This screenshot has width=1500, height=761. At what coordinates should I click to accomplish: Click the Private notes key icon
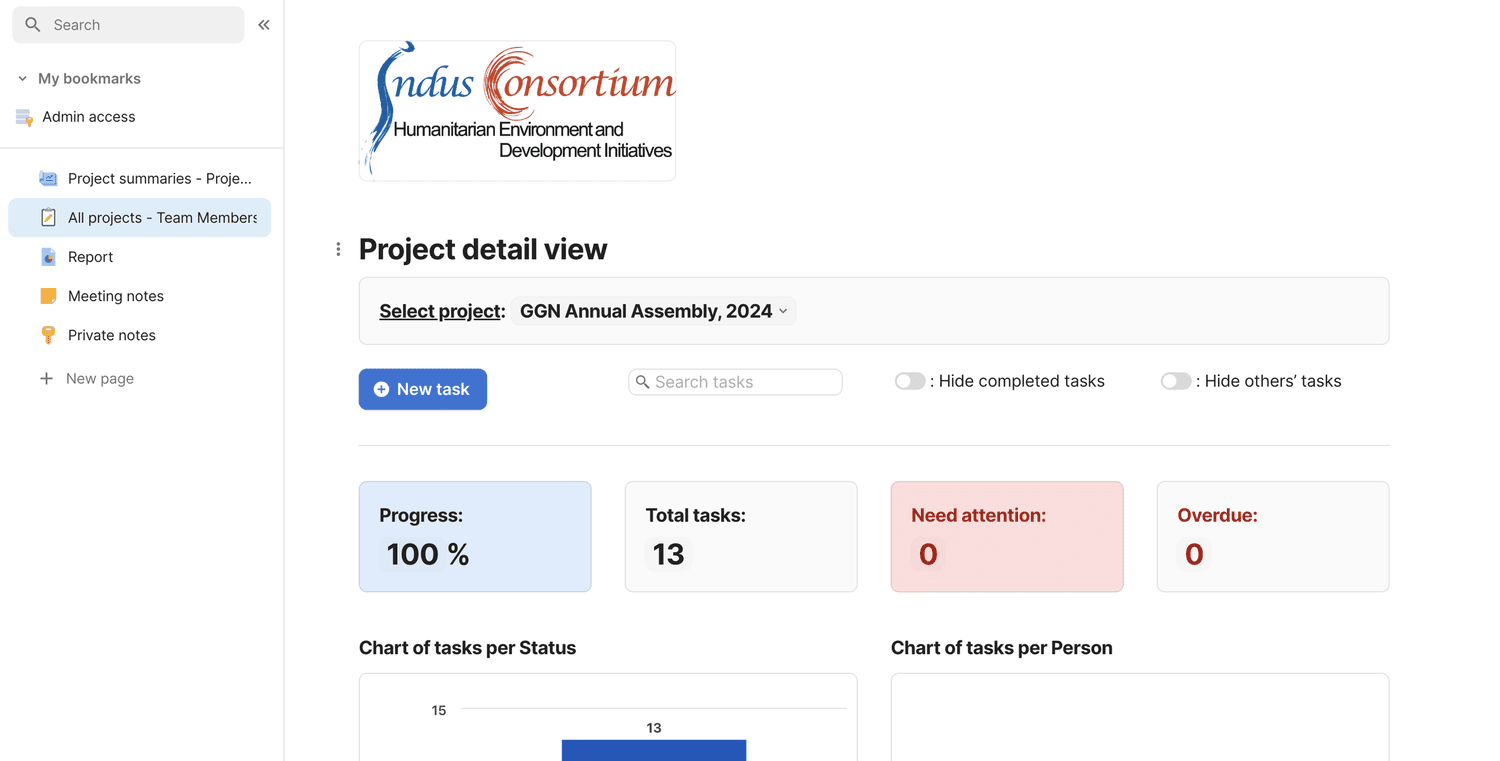click(48, 335)
